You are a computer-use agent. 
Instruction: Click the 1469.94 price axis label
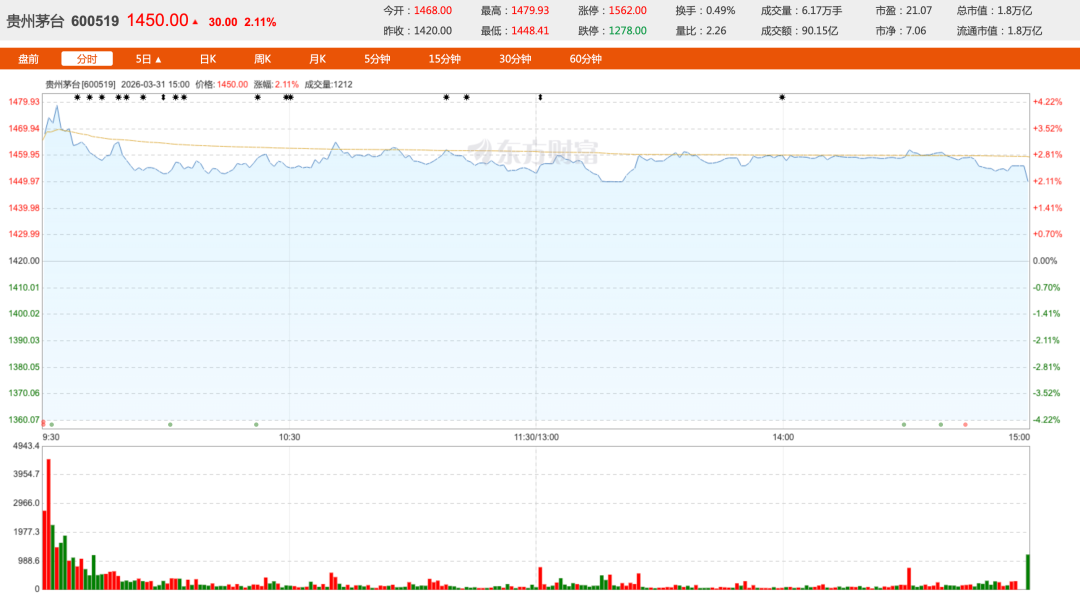[x=24, y=128]
